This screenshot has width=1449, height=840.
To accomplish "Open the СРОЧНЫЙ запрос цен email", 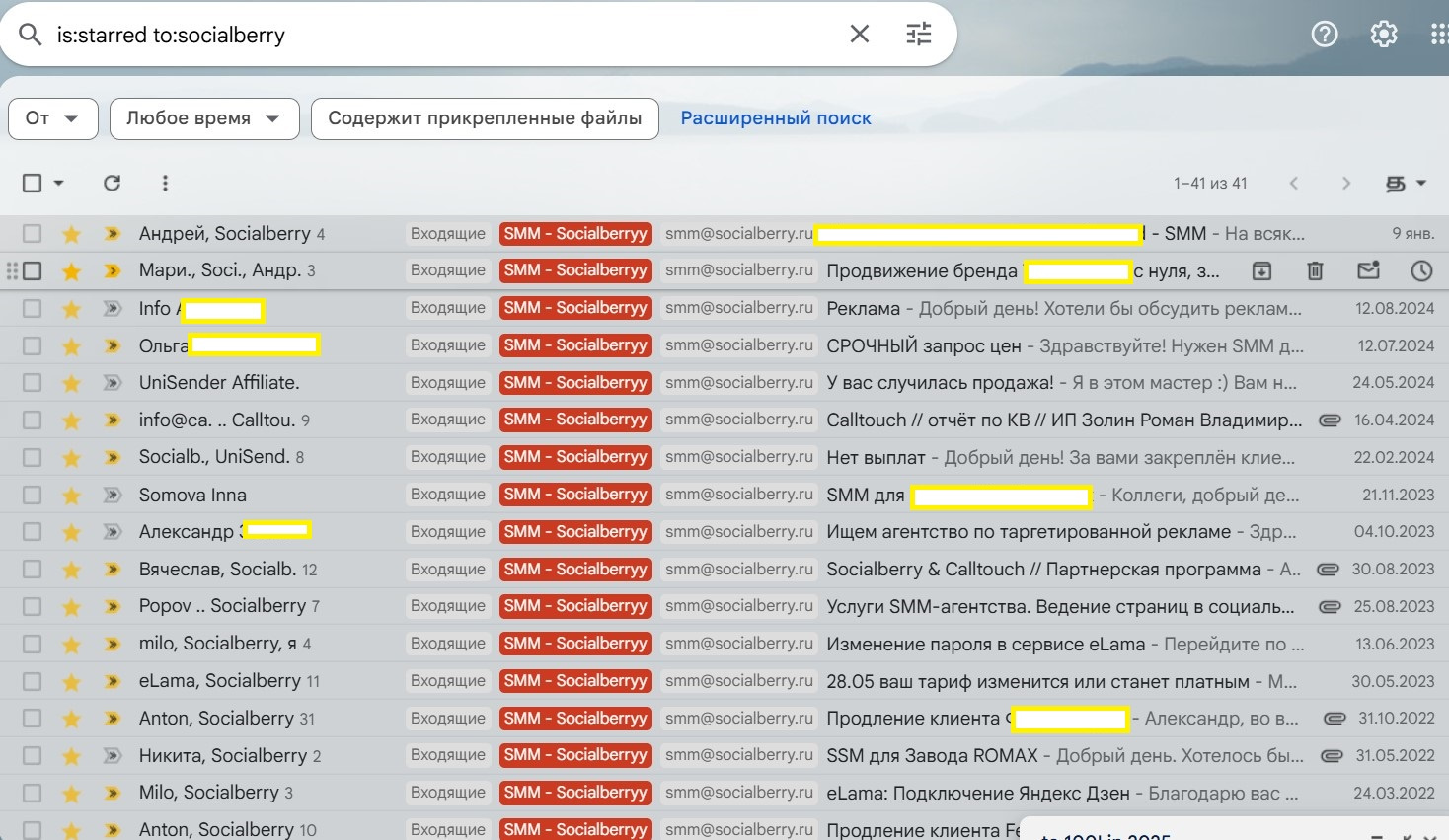I will [x=1065, y=345].
